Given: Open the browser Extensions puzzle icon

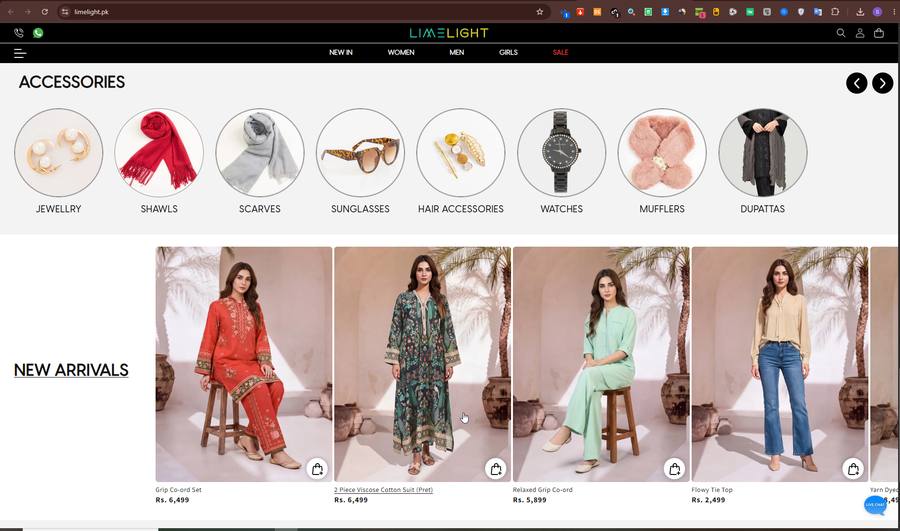Looking at the screenshot, I should point(835,11).
